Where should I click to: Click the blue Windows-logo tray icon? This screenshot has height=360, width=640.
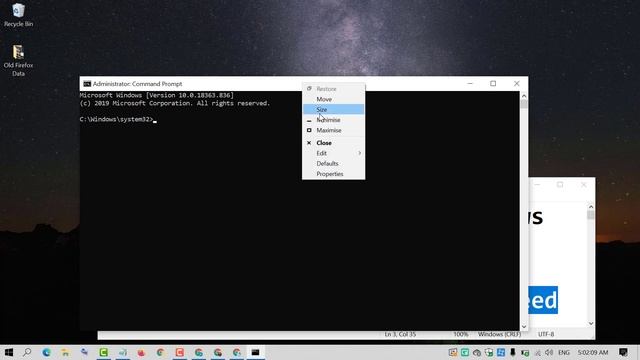pos(501,352)
